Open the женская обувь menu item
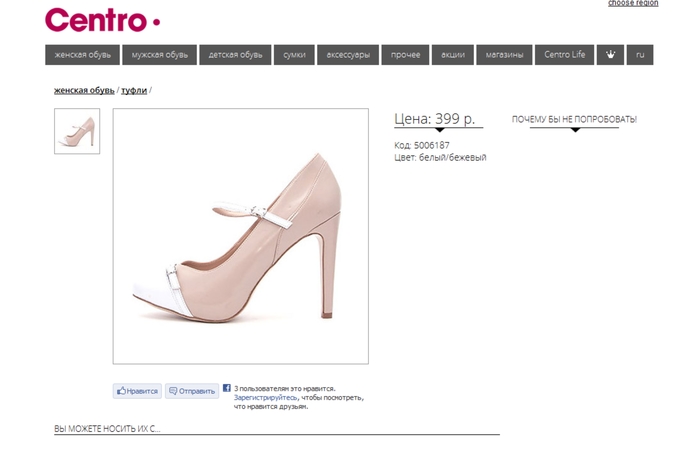Image resolution: width=677 pixels, height=451 pixels. (82, 55)
